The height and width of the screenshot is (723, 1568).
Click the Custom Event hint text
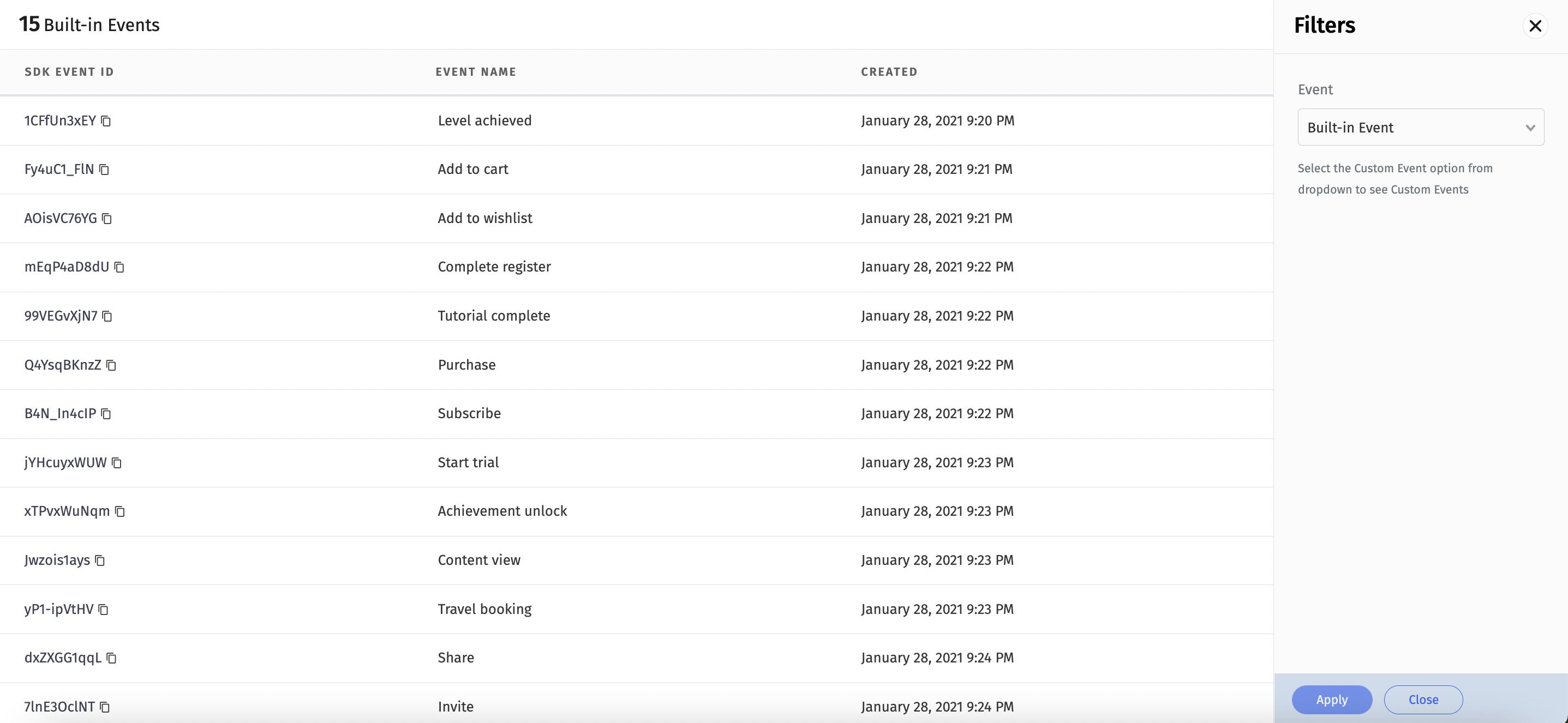(x=1395, y=179)
